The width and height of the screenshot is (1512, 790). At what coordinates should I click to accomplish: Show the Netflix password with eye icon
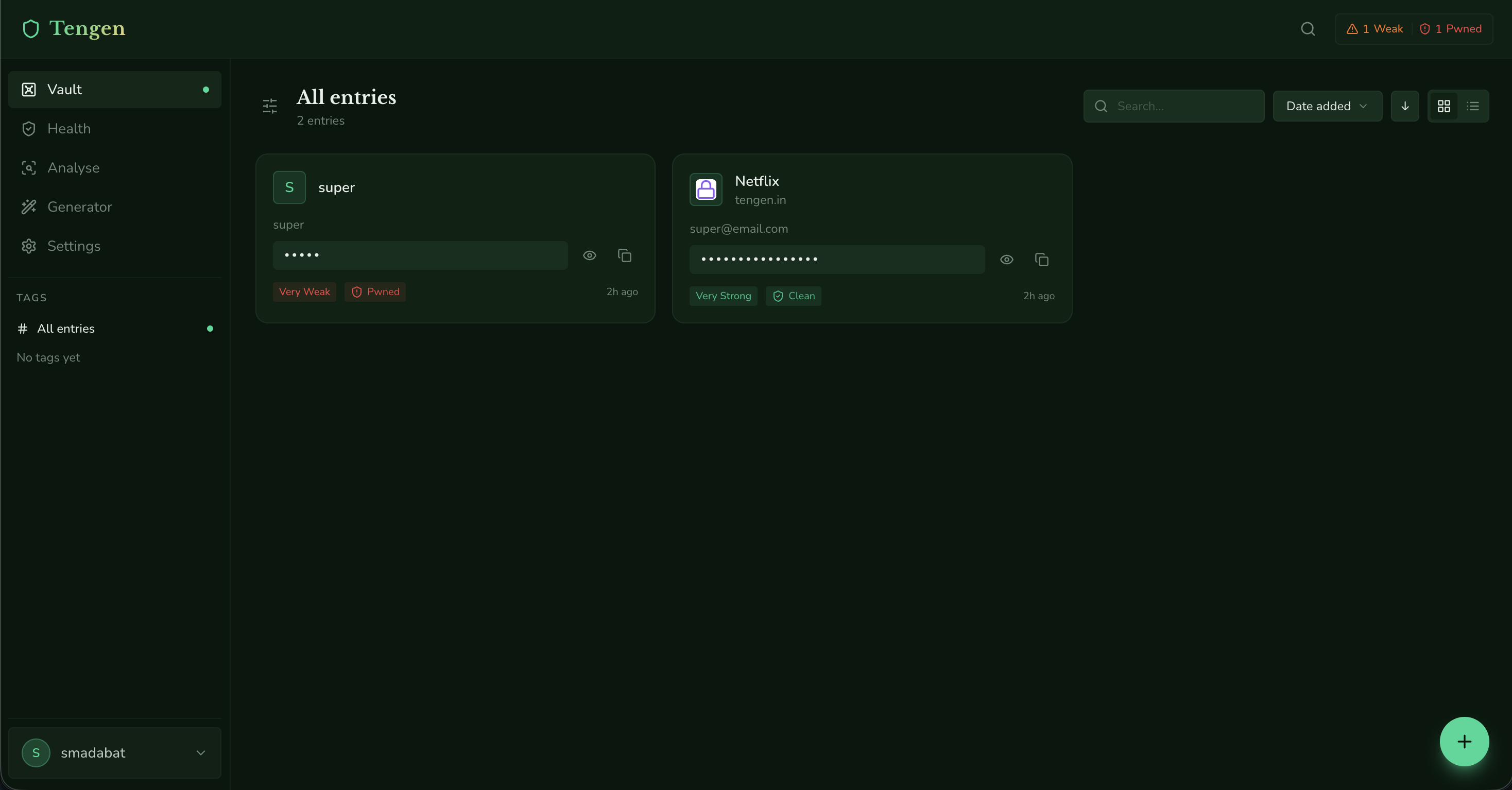tap(1006, 260)
